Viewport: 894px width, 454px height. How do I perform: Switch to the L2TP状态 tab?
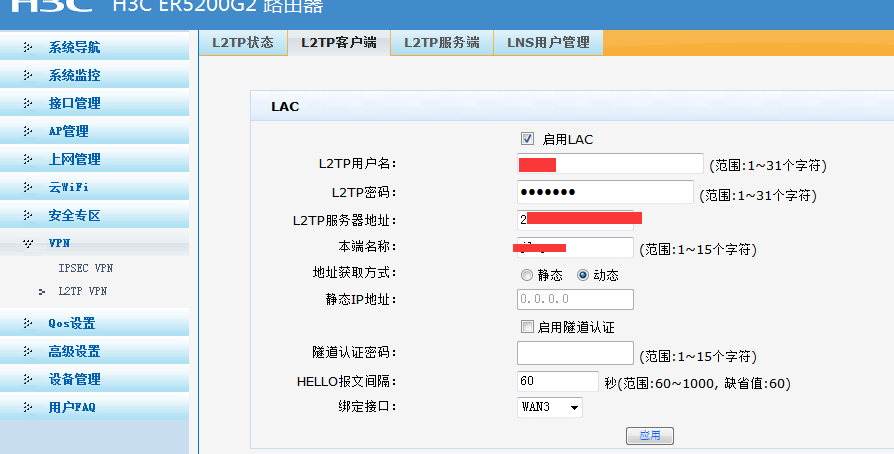pyautogui.click(x=243, y=43)
